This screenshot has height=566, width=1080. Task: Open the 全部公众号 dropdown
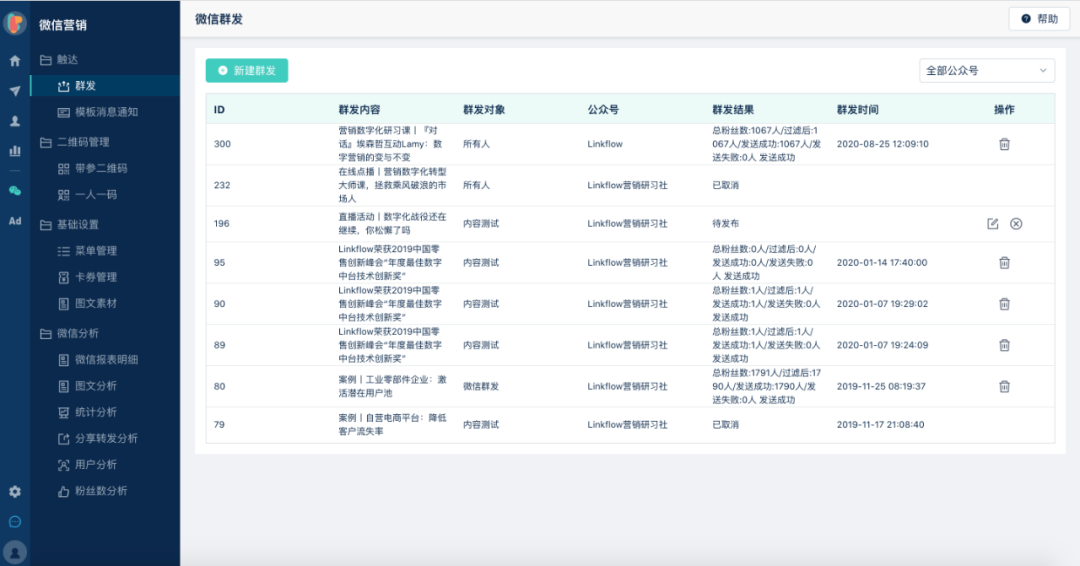(986, 70)
